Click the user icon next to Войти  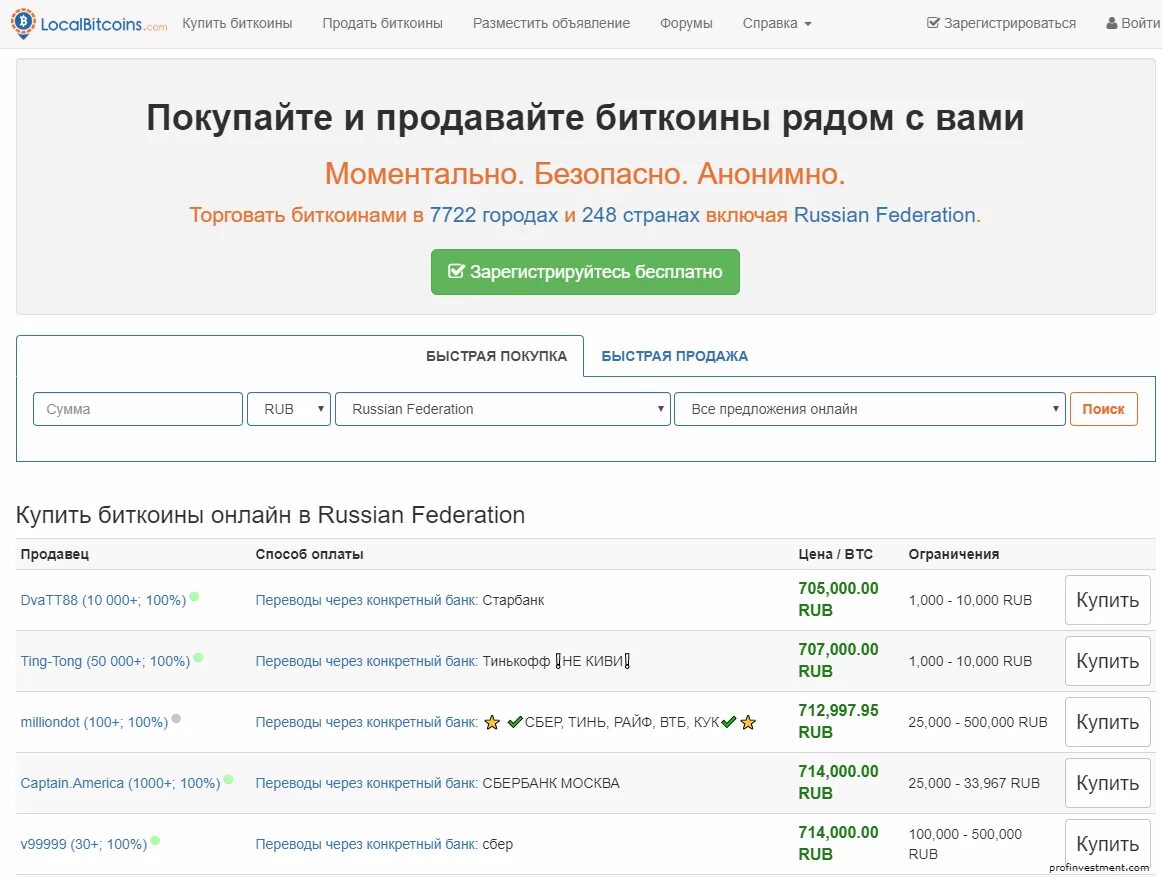1112,23
